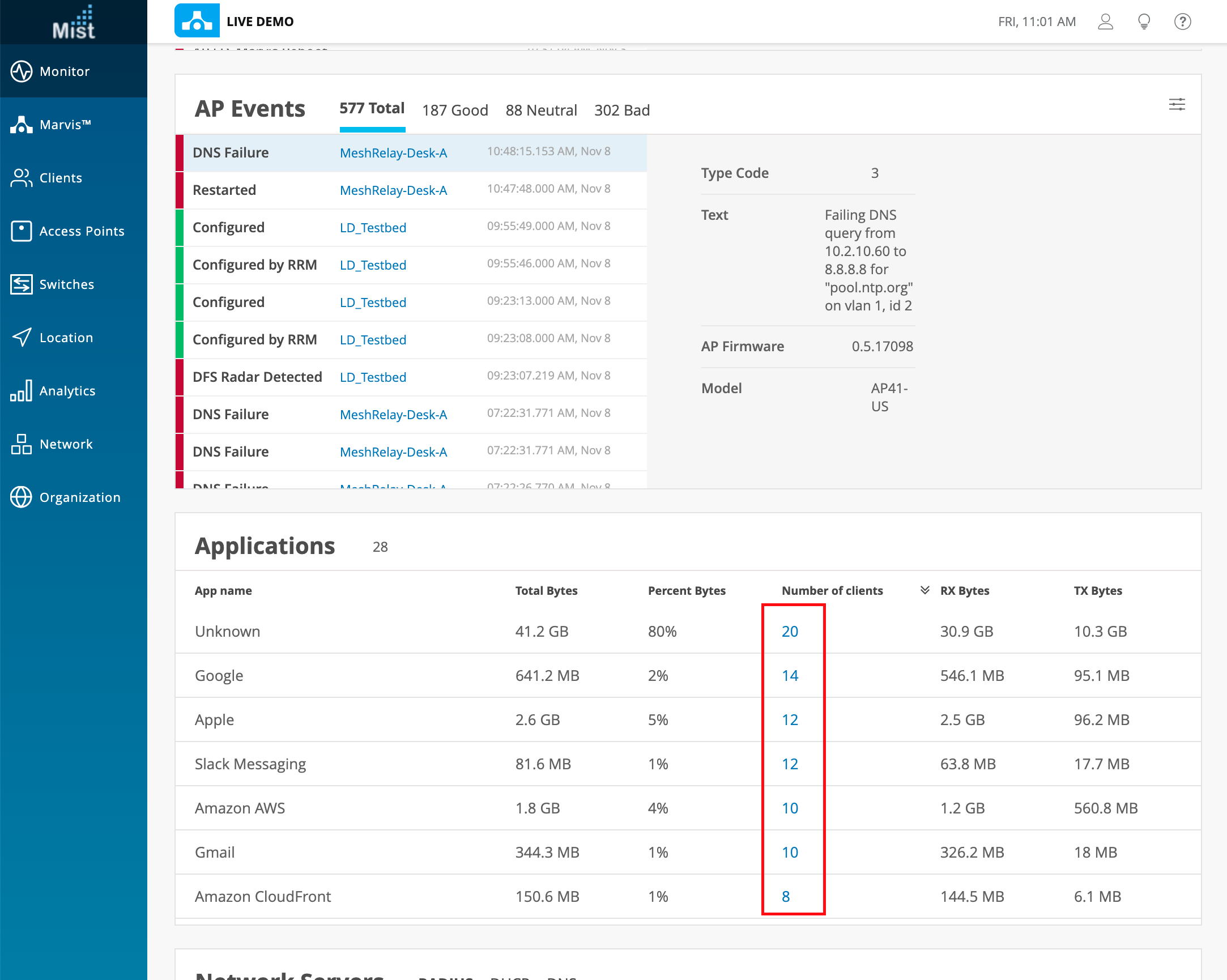Screen dimensions: 1227x980
Task: Toggle sort arrow on Number of clients
Action: tap(925, 590)
